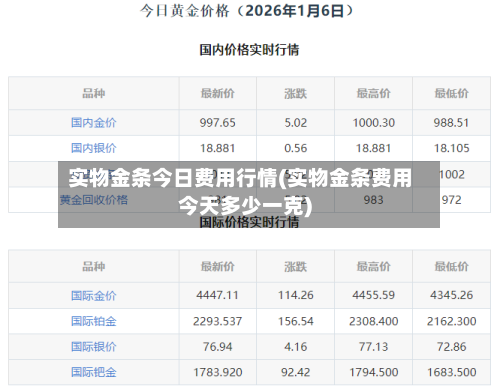
Task: Select 国际铂金 low price 2162.300
Action: pos(452,321)
